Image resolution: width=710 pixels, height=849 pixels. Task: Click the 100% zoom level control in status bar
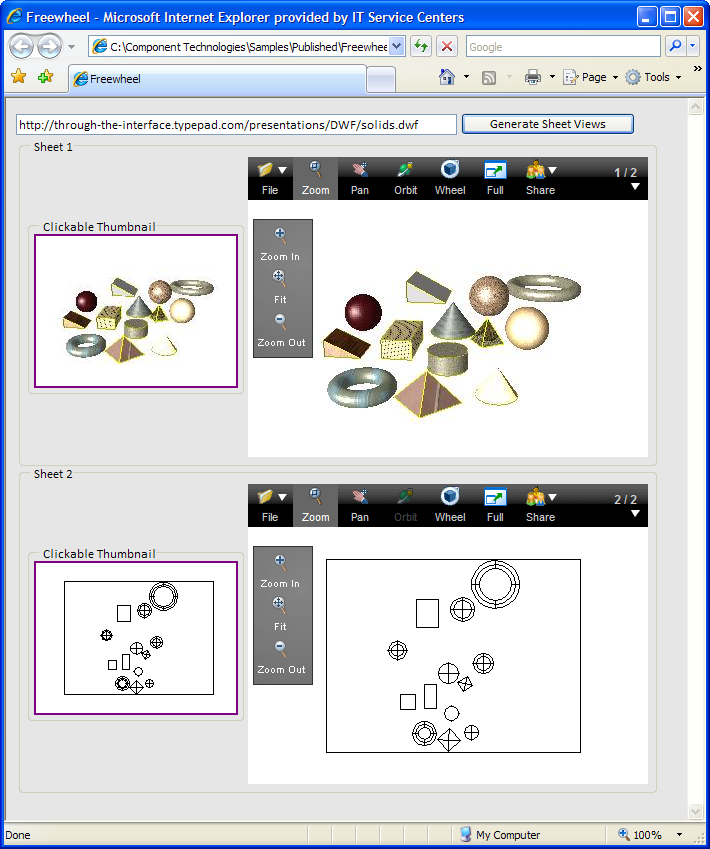tap(647, 834)
